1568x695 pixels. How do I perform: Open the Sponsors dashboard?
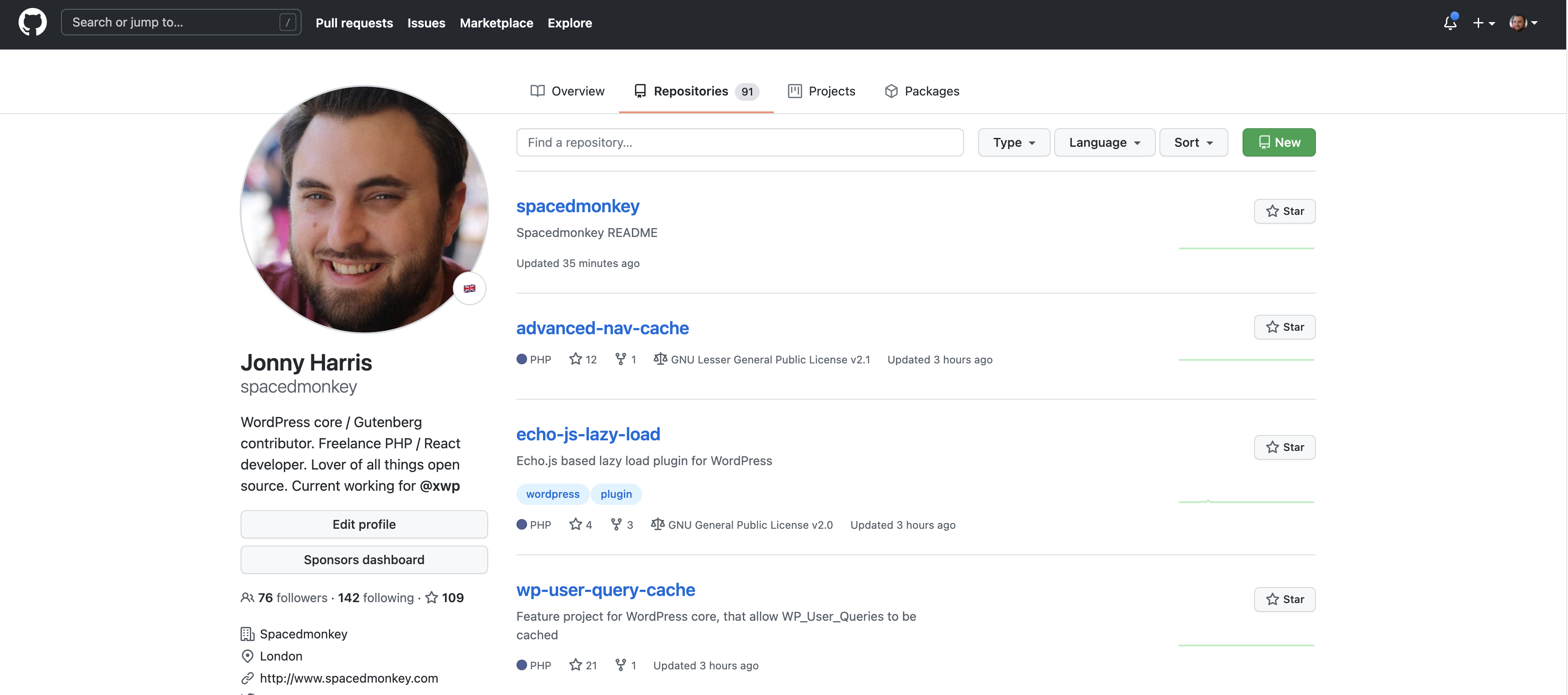[364, 560]
